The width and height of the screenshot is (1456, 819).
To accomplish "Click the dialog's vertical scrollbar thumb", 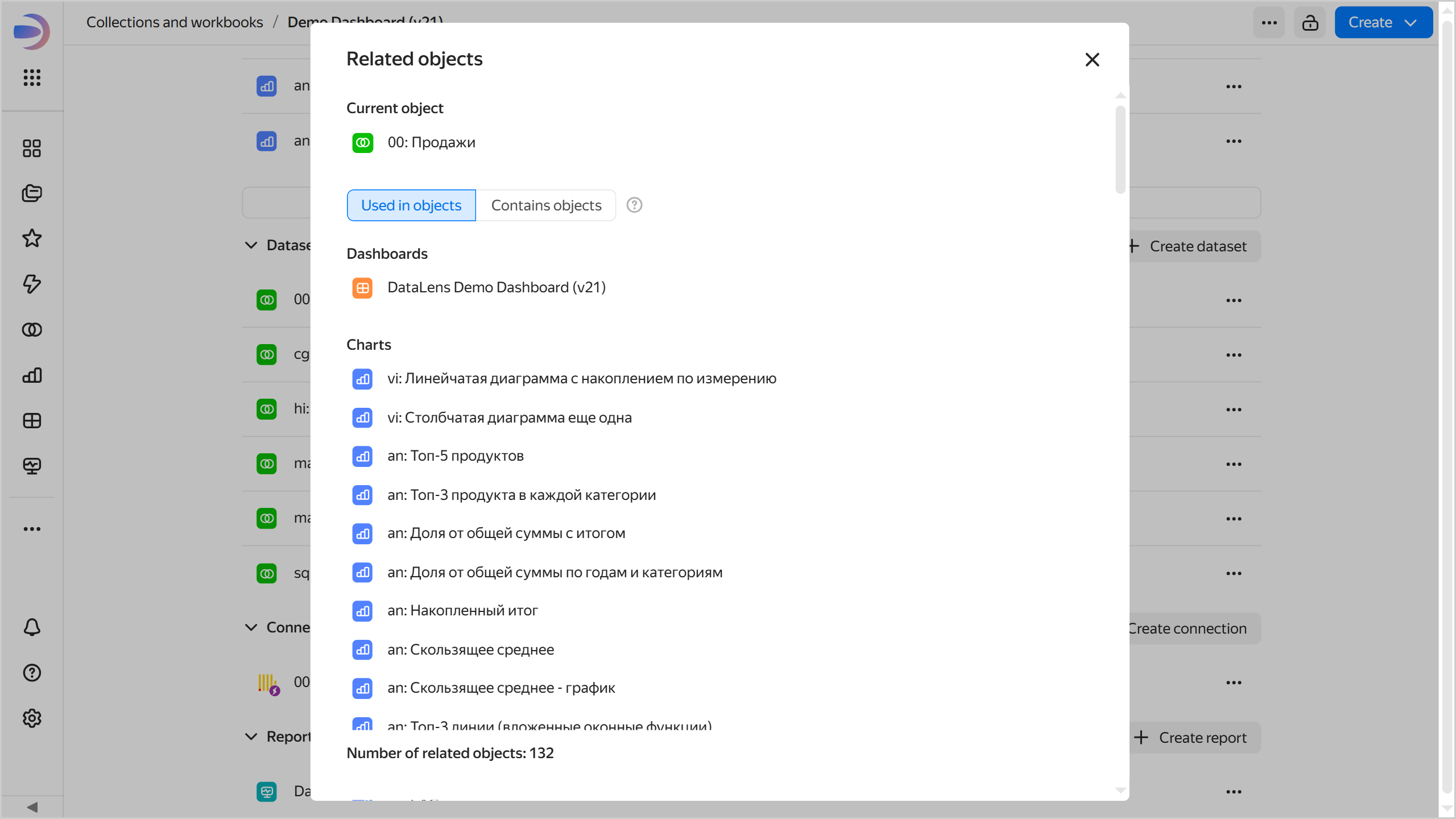I will coord(1120,149).
